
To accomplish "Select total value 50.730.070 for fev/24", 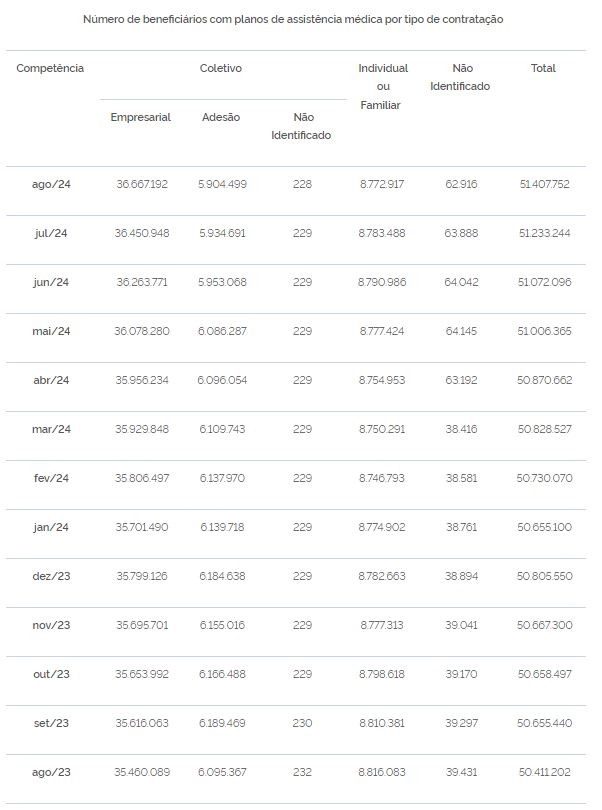I will pos(545,478).
